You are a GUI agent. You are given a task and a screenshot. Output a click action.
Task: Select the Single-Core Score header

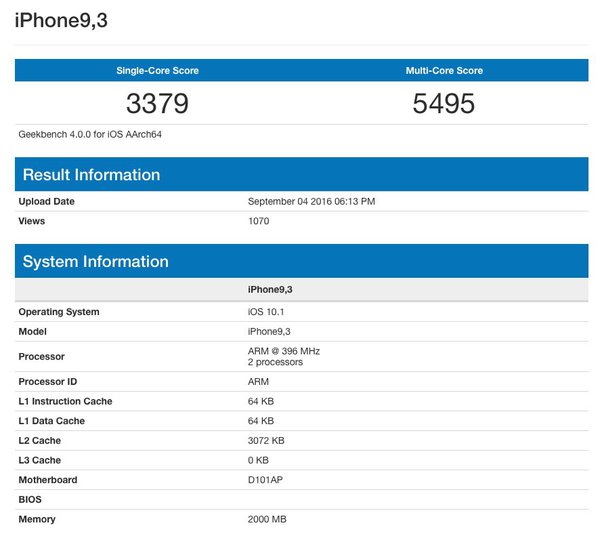[158, 70]
